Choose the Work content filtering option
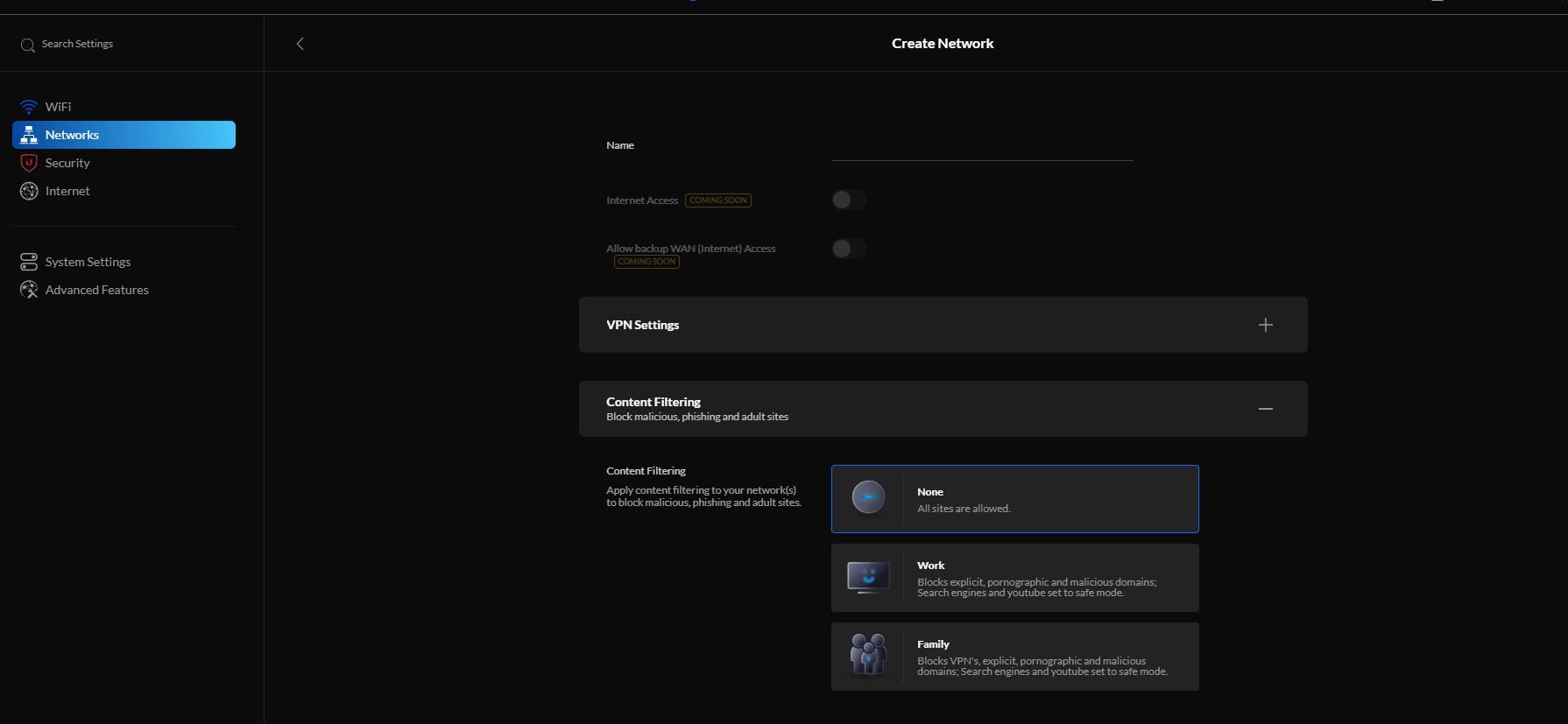Viewport: 1568px width, 724px height. pyautogui.click(x=1014, y=578)
